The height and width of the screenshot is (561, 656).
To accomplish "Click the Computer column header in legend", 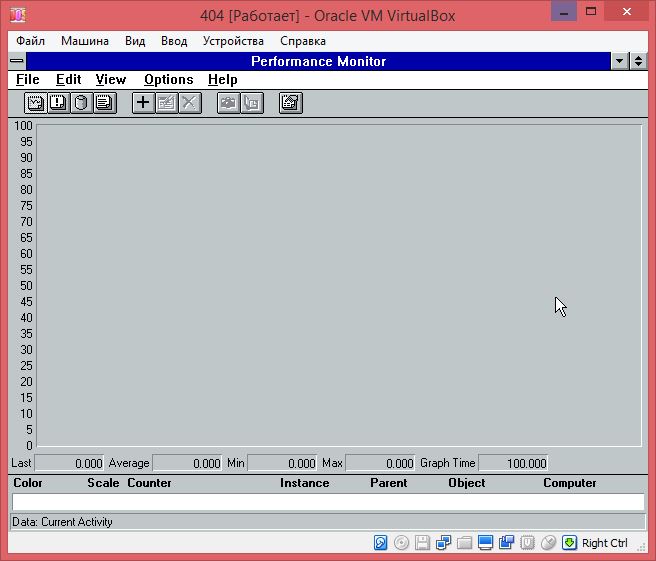I will [570, 483].
